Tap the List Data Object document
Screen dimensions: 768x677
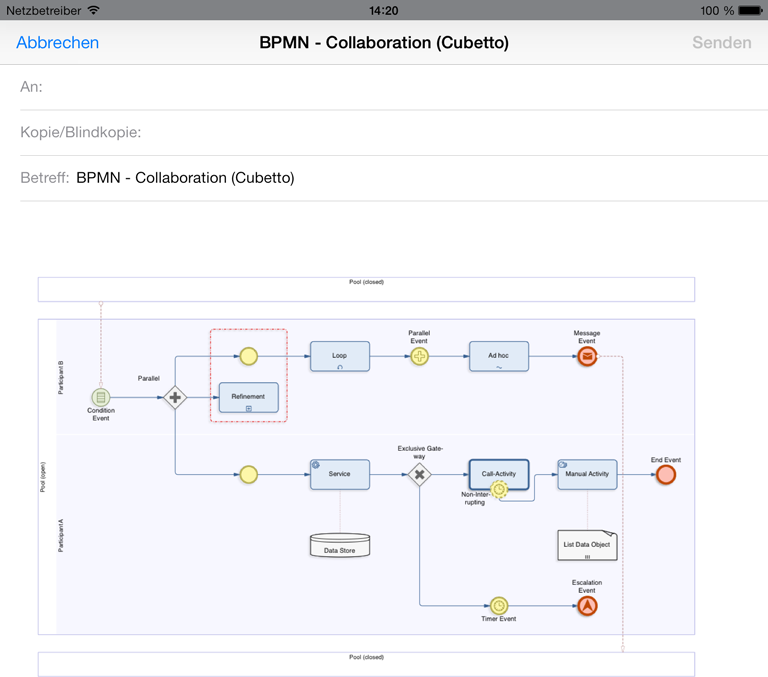(x=587, y=545)
